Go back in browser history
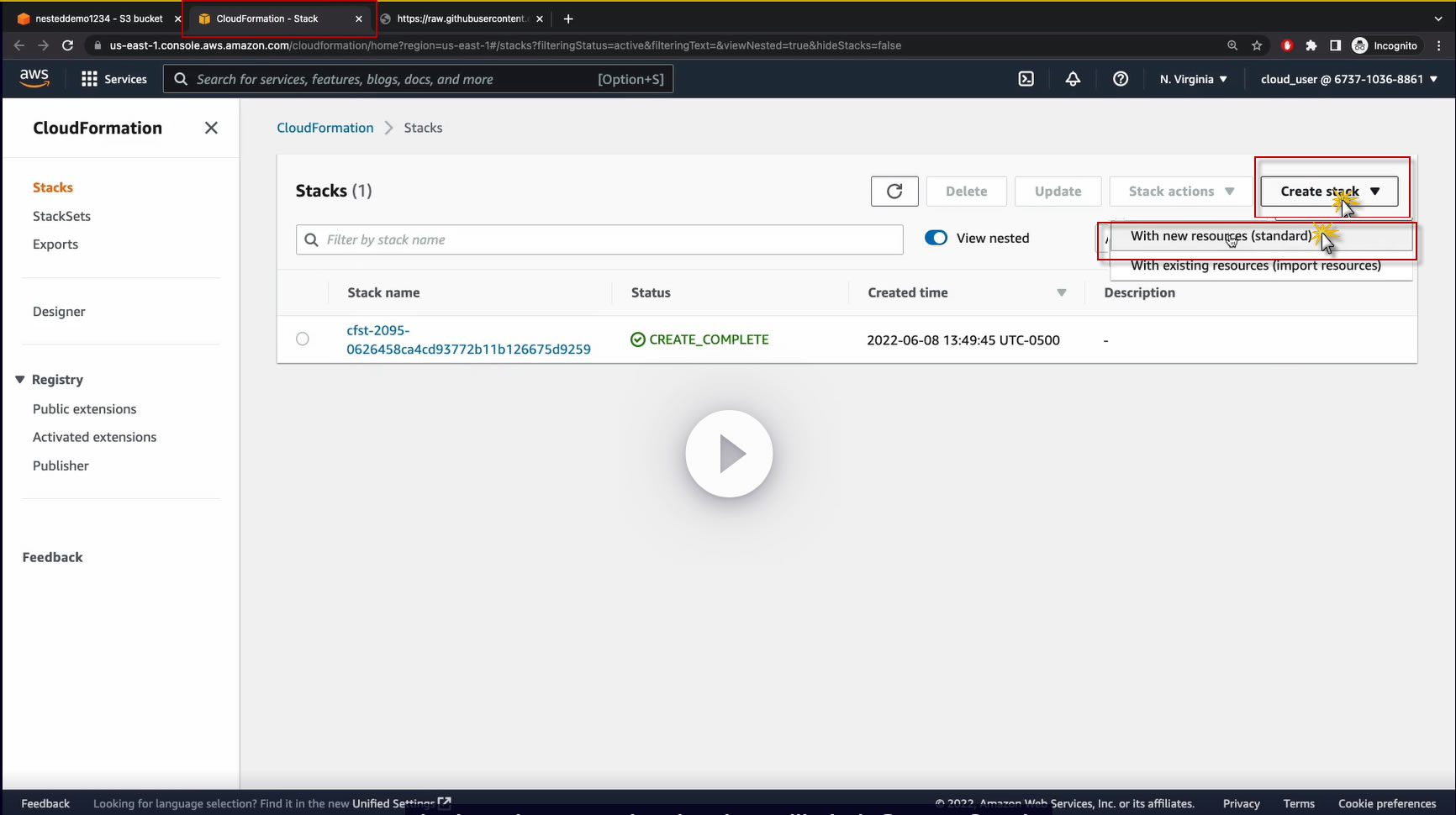 pos(19,45)
